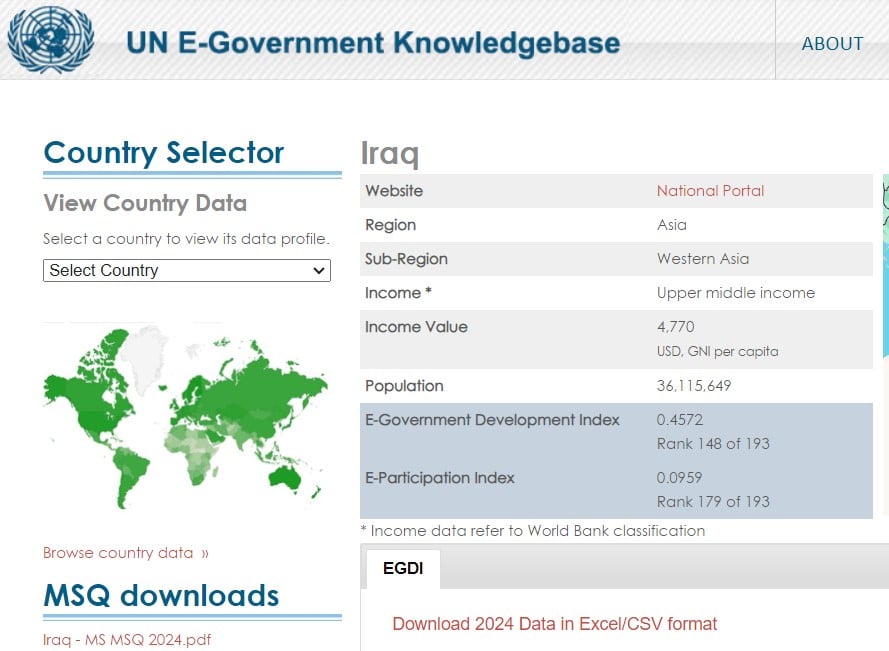889x651 pixels.
Task: Click the partial country map at right edge
Action: (884, 260)
